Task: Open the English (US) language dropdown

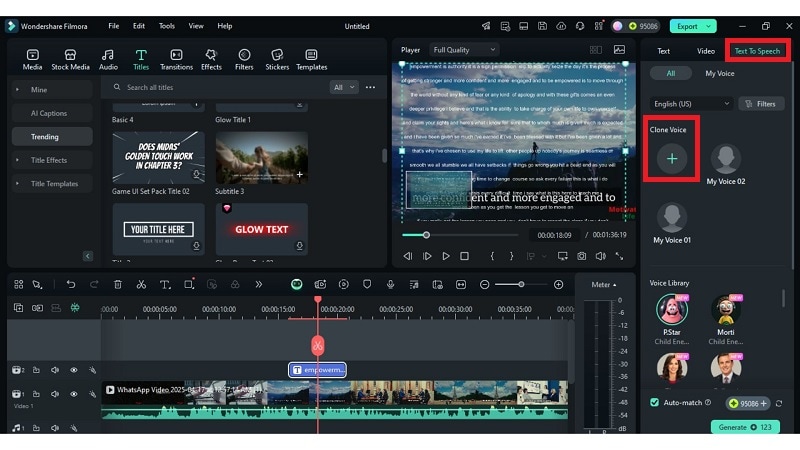Action: click(691, 104)
